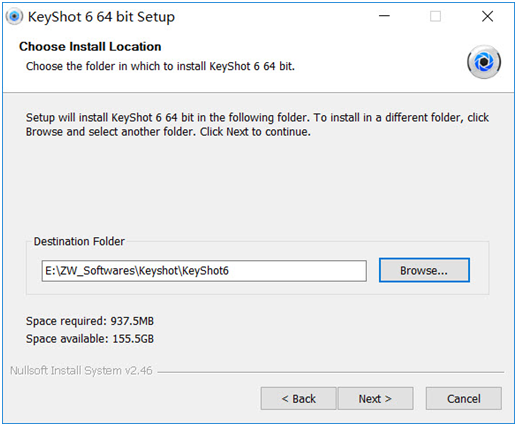The width and height of the screenshot is (517, 426).
Task: Click the 'Choose the folder in which to install' subtitle
Action: click(160, 66)
